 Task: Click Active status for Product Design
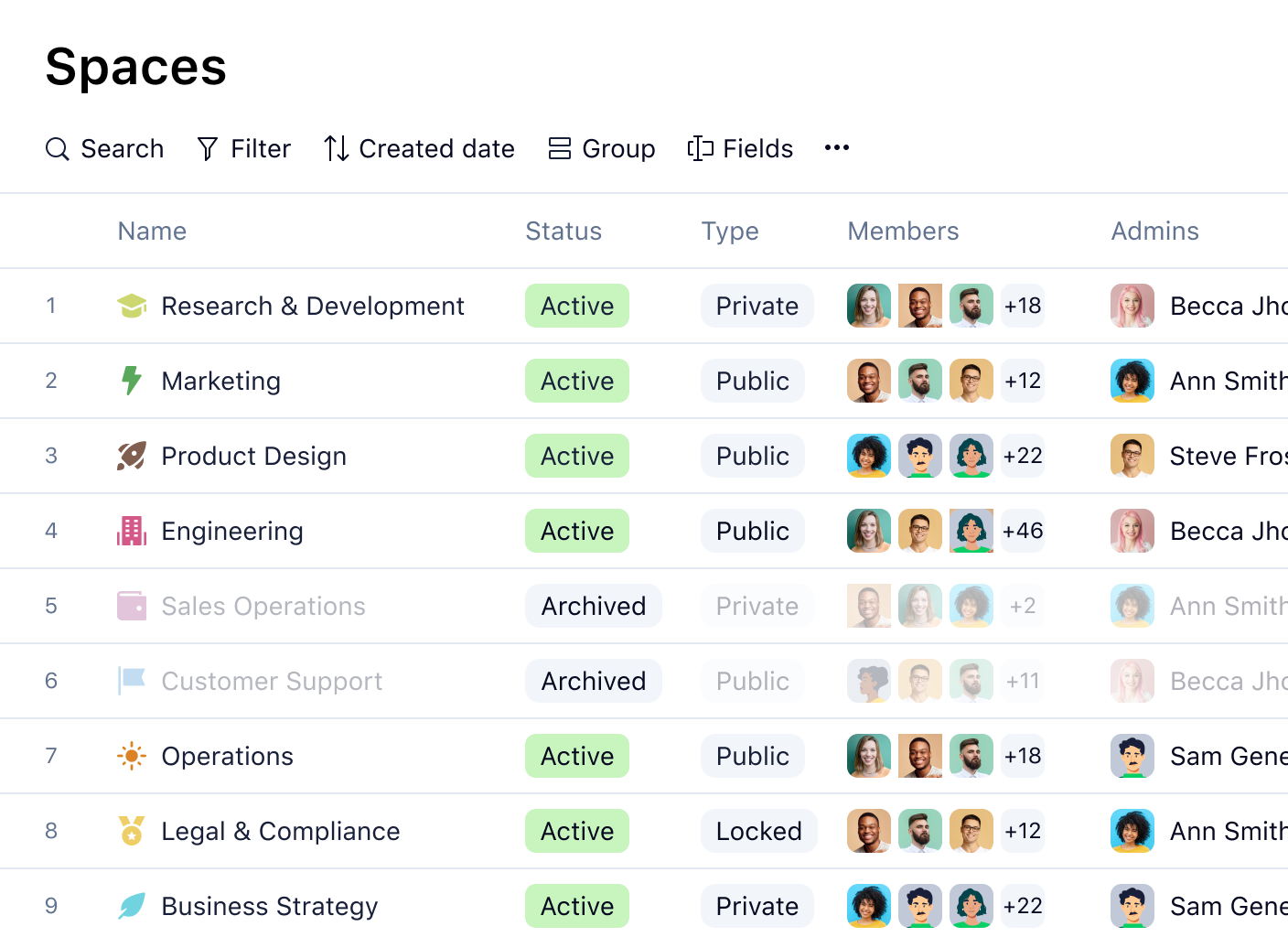pos(577,456)
